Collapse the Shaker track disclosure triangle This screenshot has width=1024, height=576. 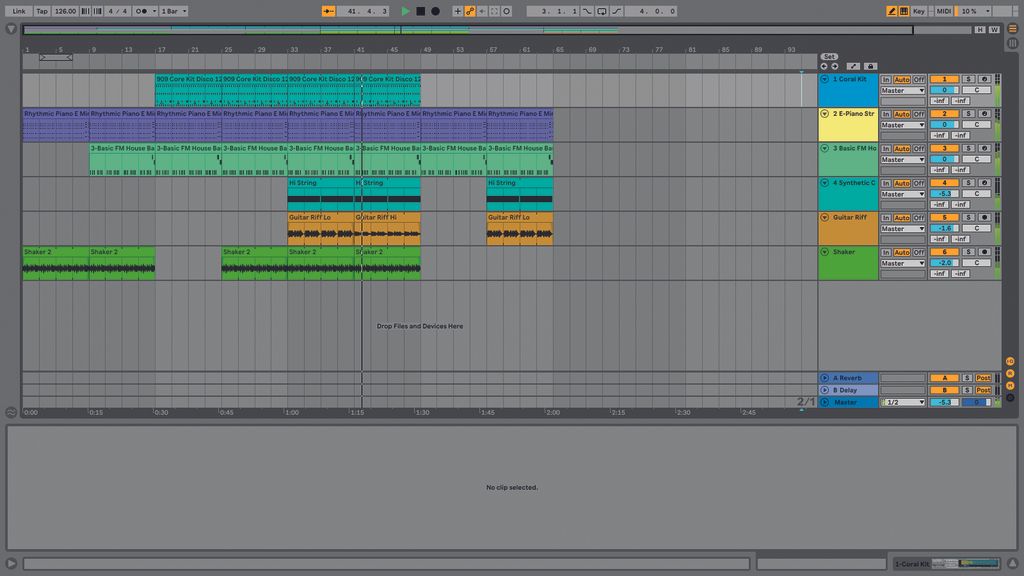[x=824, y=252]
